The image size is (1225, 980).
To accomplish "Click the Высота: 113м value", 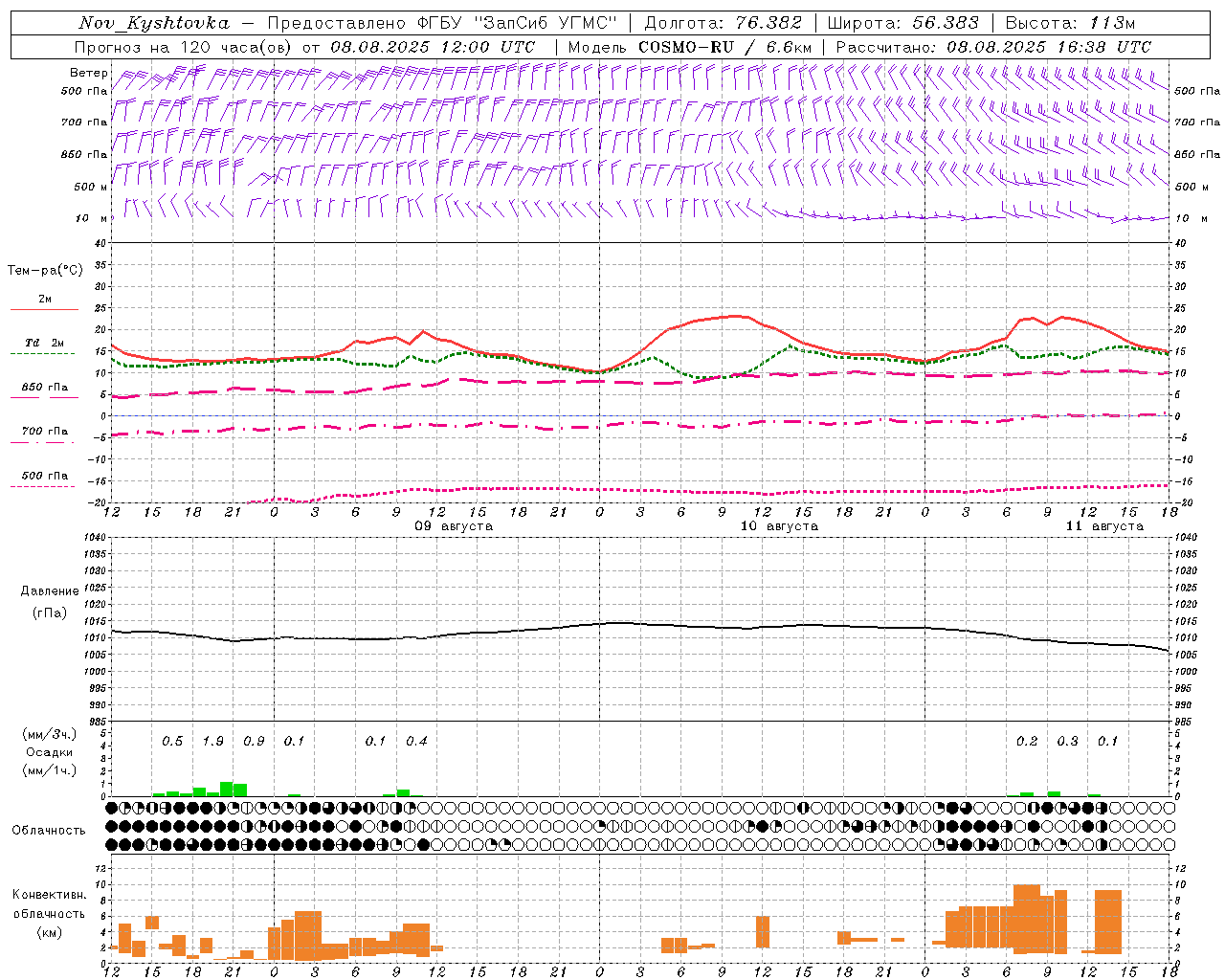I will [1070, 23].
